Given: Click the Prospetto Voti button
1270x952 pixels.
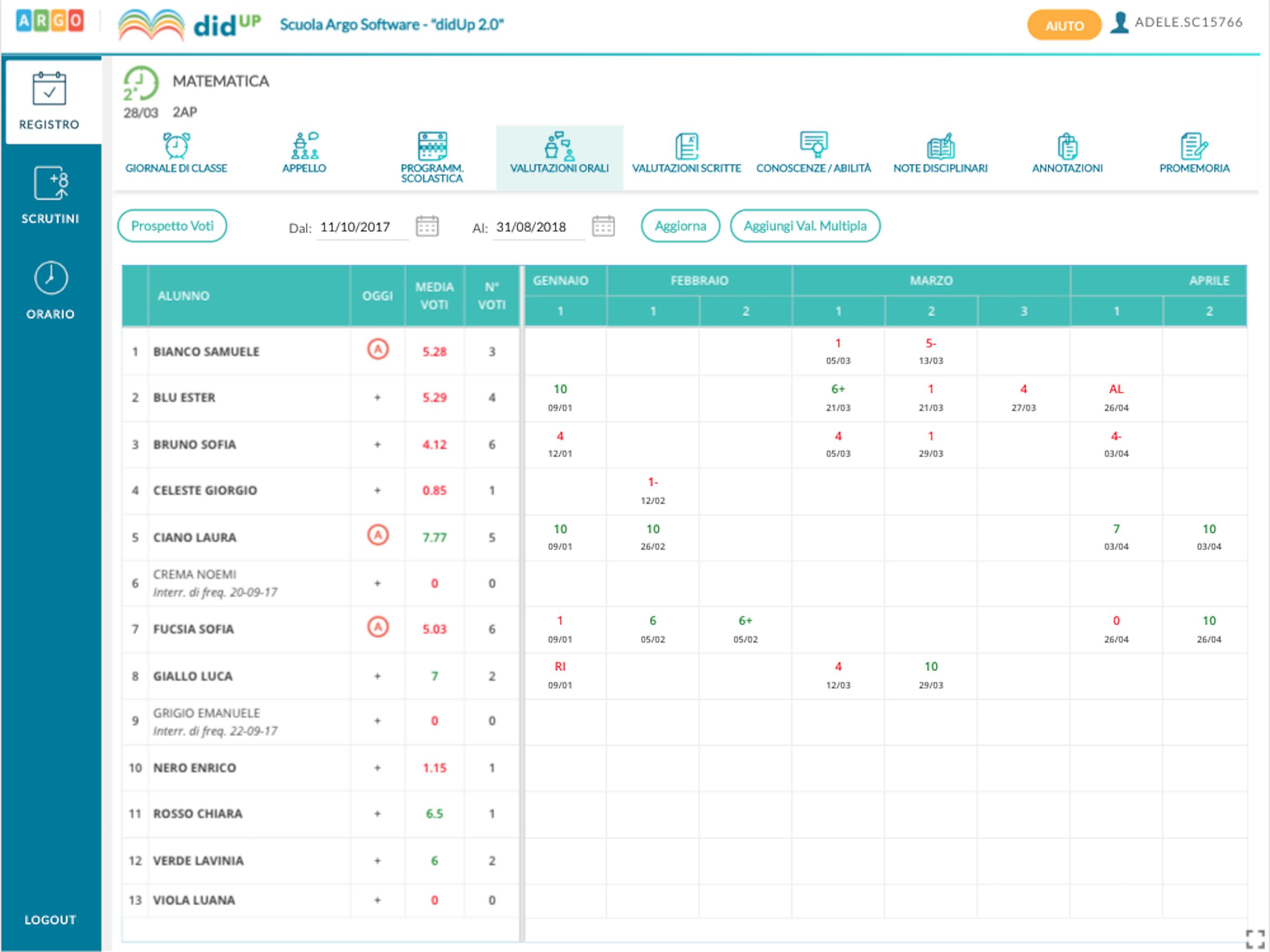Looking at the screenshot, I should (172, 225).
